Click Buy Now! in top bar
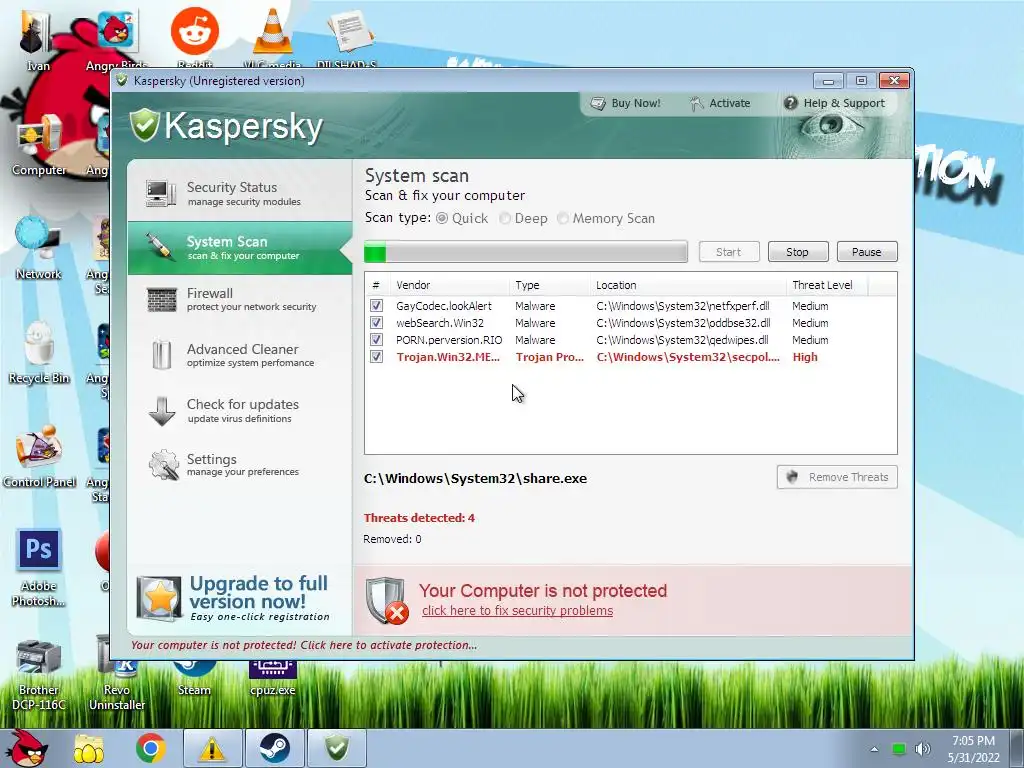 [x=625, y=103]
